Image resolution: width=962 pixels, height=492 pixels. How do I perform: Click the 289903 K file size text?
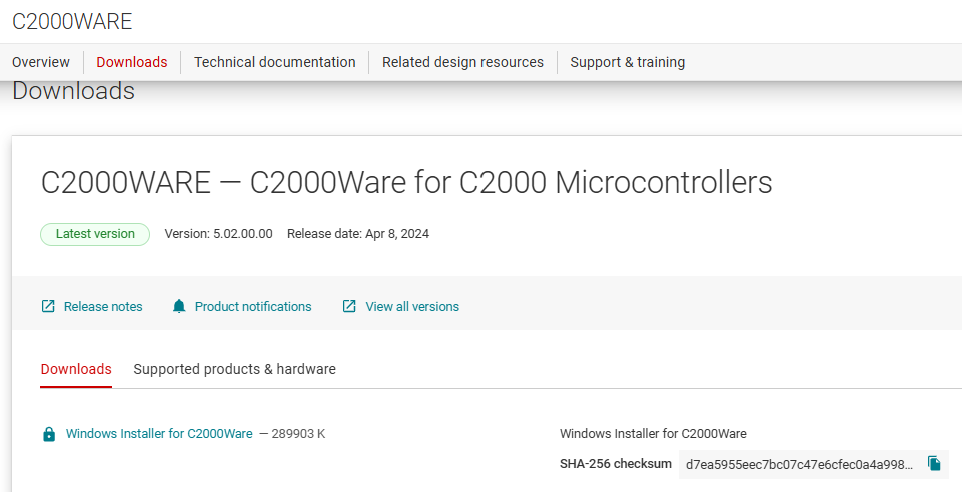pos(298,434)
